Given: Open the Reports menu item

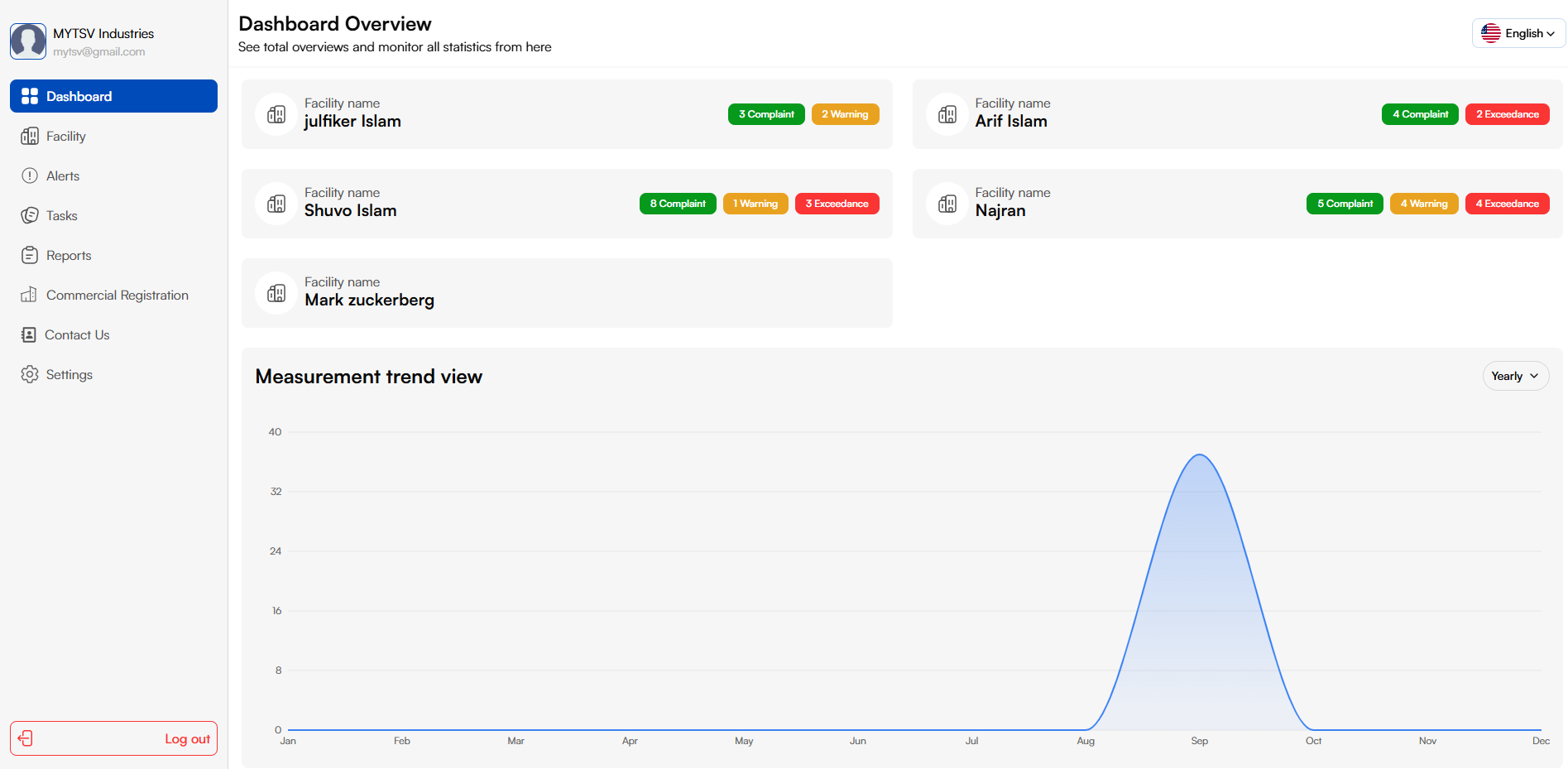Looking at the screenshot, I should pos(113,255).
